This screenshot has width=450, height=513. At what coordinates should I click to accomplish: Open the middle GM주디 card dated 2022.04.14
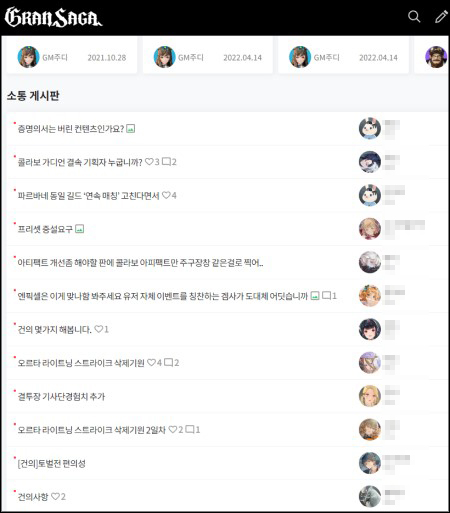coord(208,56)
